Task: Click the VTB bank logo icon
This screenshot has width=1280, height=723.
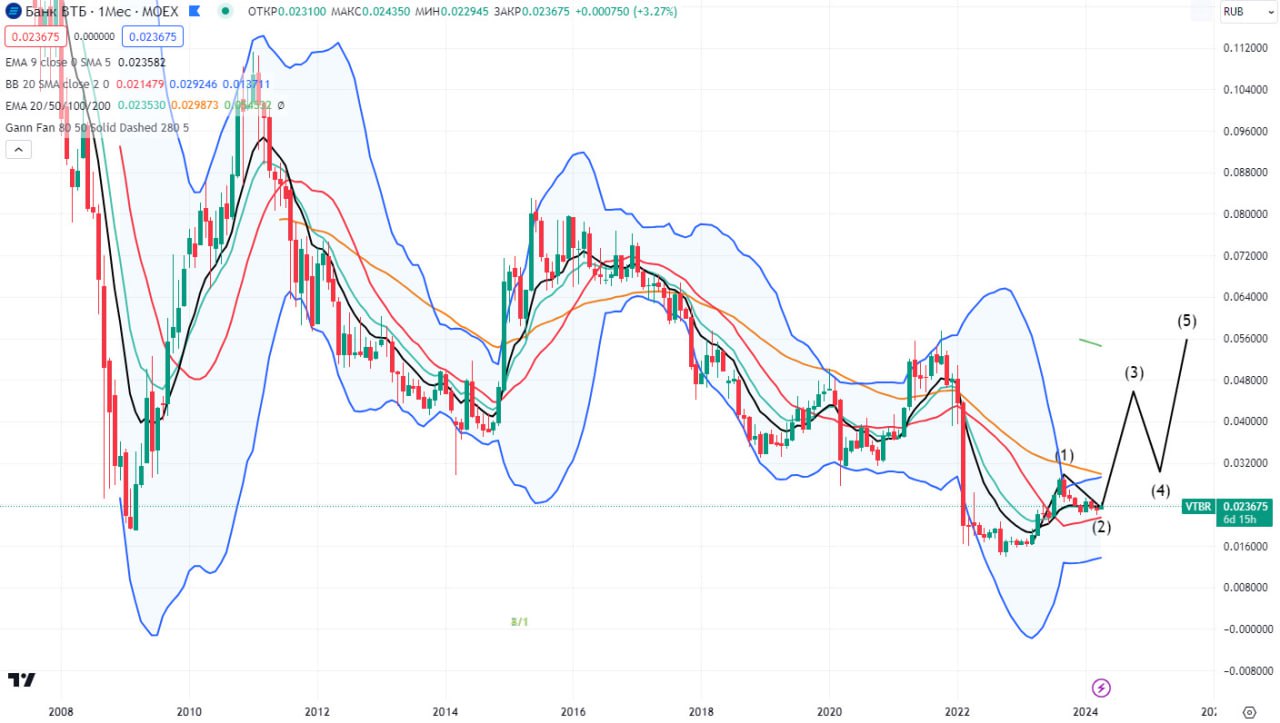Action: (x=14, y=11)
